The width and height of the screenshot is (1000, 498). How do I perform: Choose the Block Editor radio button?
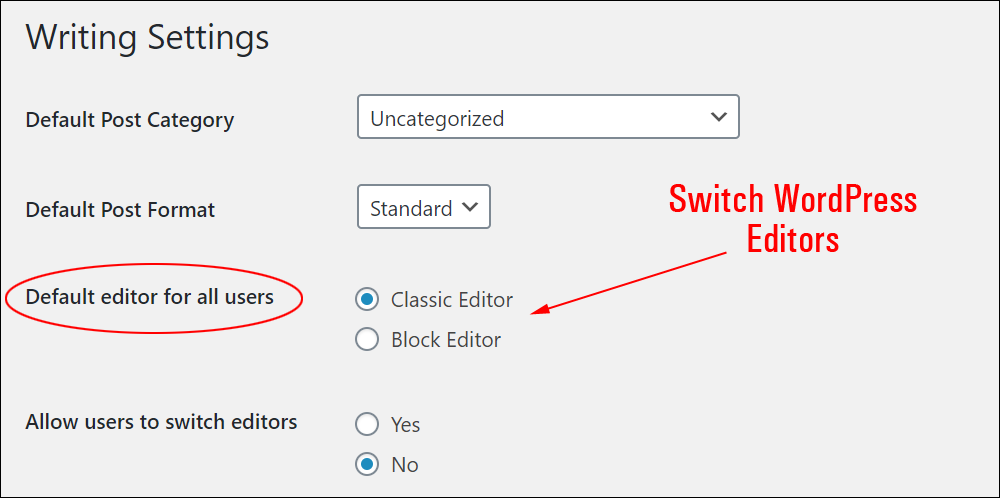[x=367, y=339]
